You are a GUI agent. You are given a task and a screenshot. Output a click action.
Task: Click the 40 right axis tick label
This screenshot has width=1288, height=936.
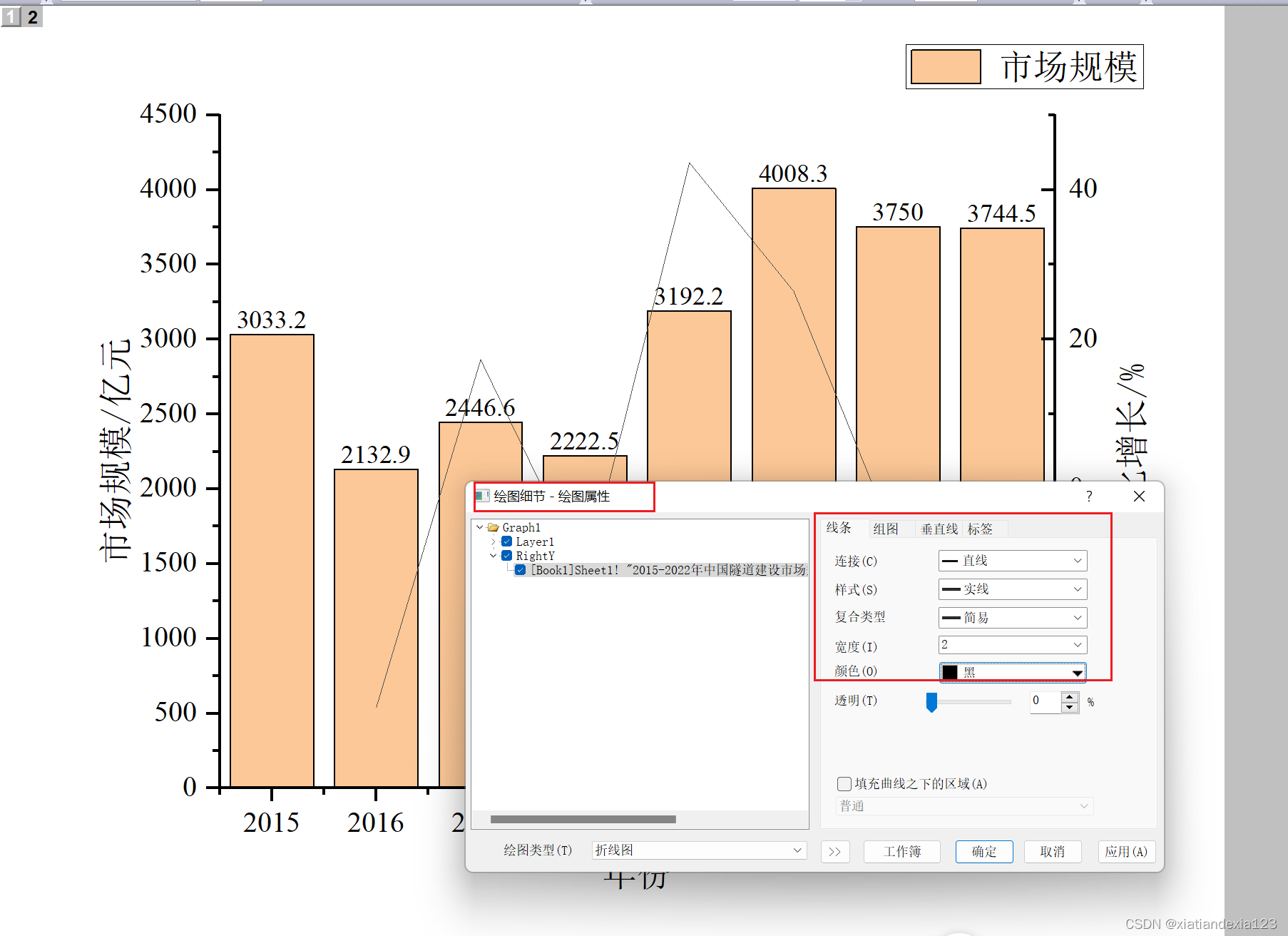pos(1083,188)
